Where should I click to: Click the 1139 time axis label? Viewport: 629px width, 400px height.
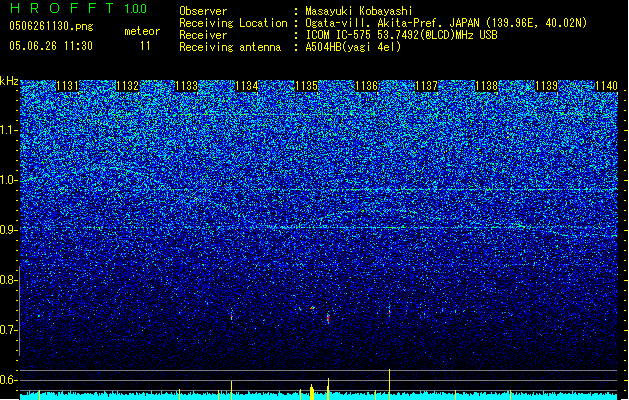click(x=546, y=86)
